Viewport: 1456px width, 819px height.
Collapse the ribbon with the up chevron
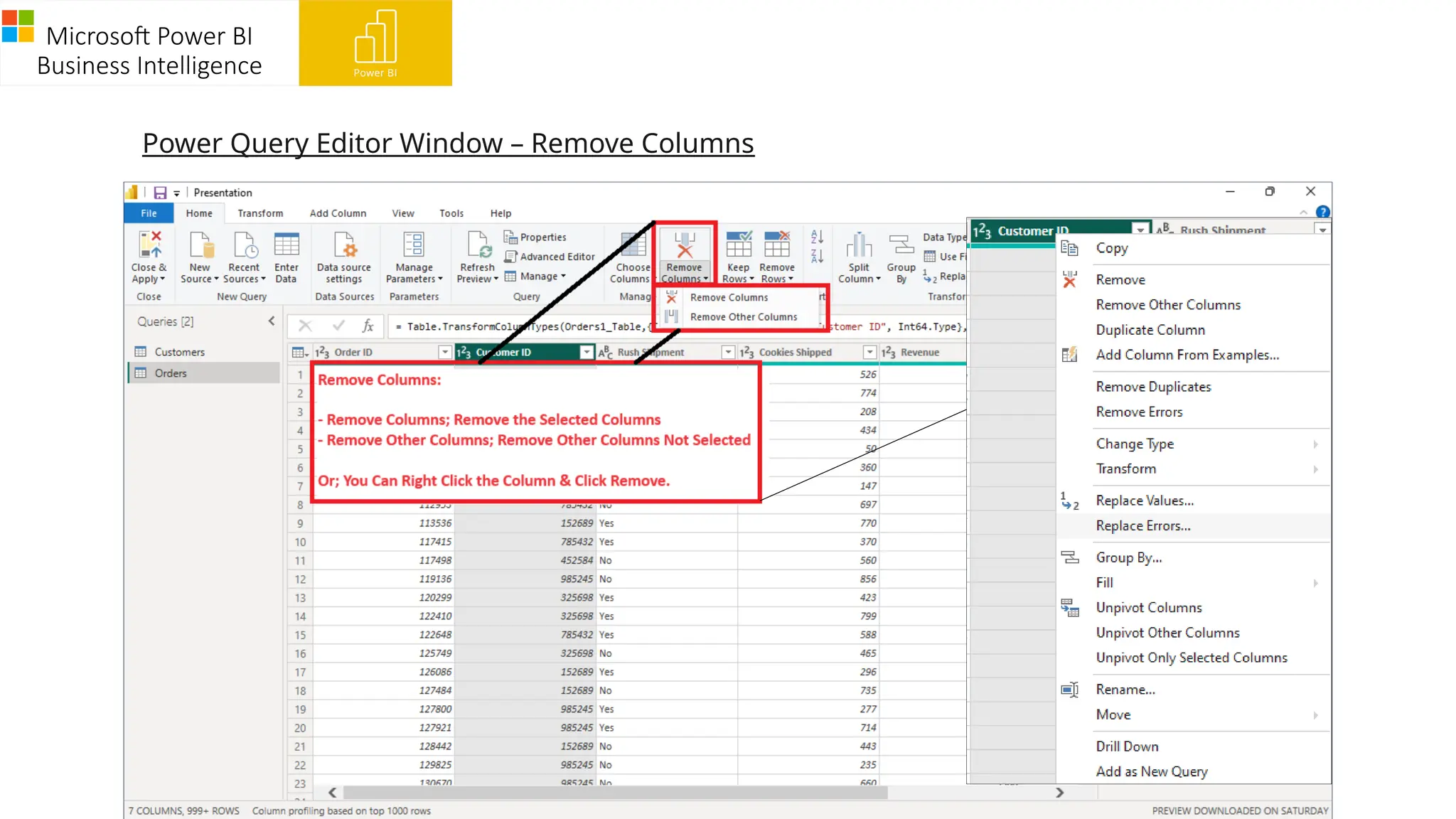click(x=1303, y=213)
